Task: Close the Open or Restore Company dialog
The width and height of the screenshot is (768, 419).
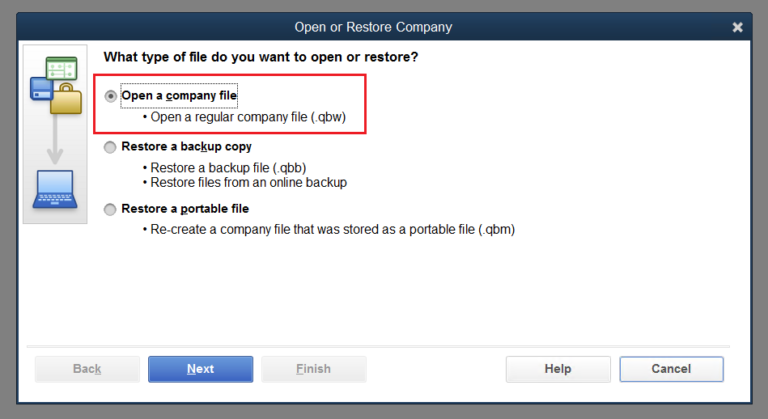Action: point(738,27)
